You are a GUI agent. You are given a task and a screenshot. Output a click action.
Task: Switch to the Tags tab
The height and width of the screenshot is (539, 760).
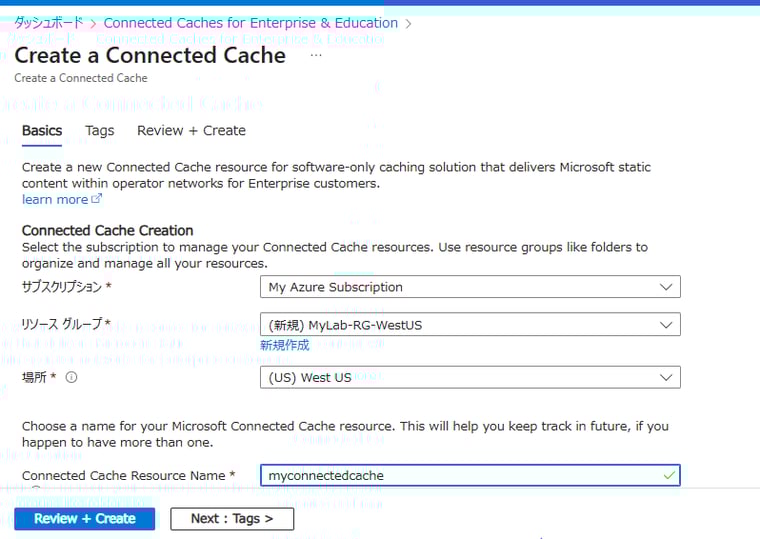click(x=100, y=131)
